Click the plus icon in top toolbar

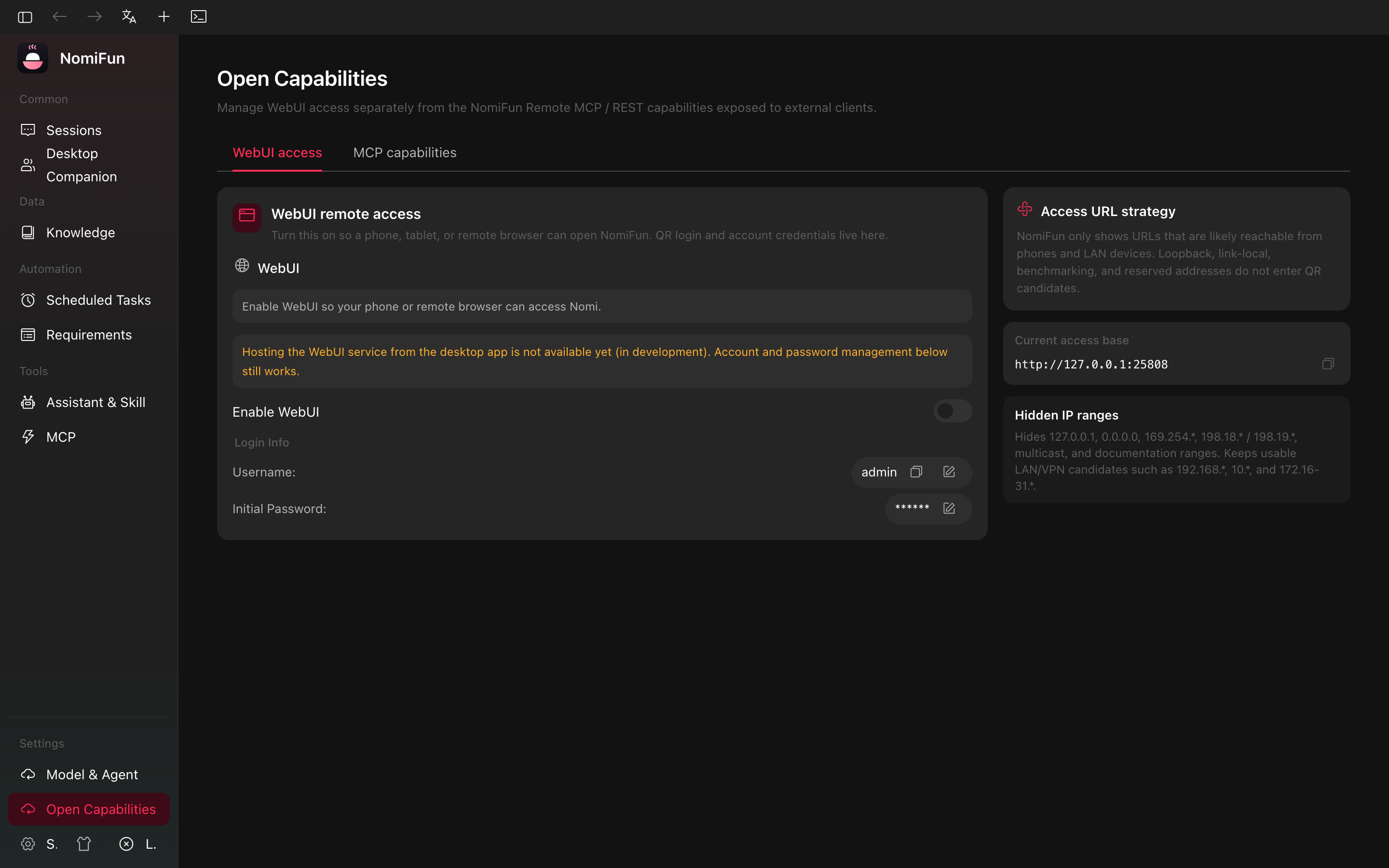tap(163, 17)
